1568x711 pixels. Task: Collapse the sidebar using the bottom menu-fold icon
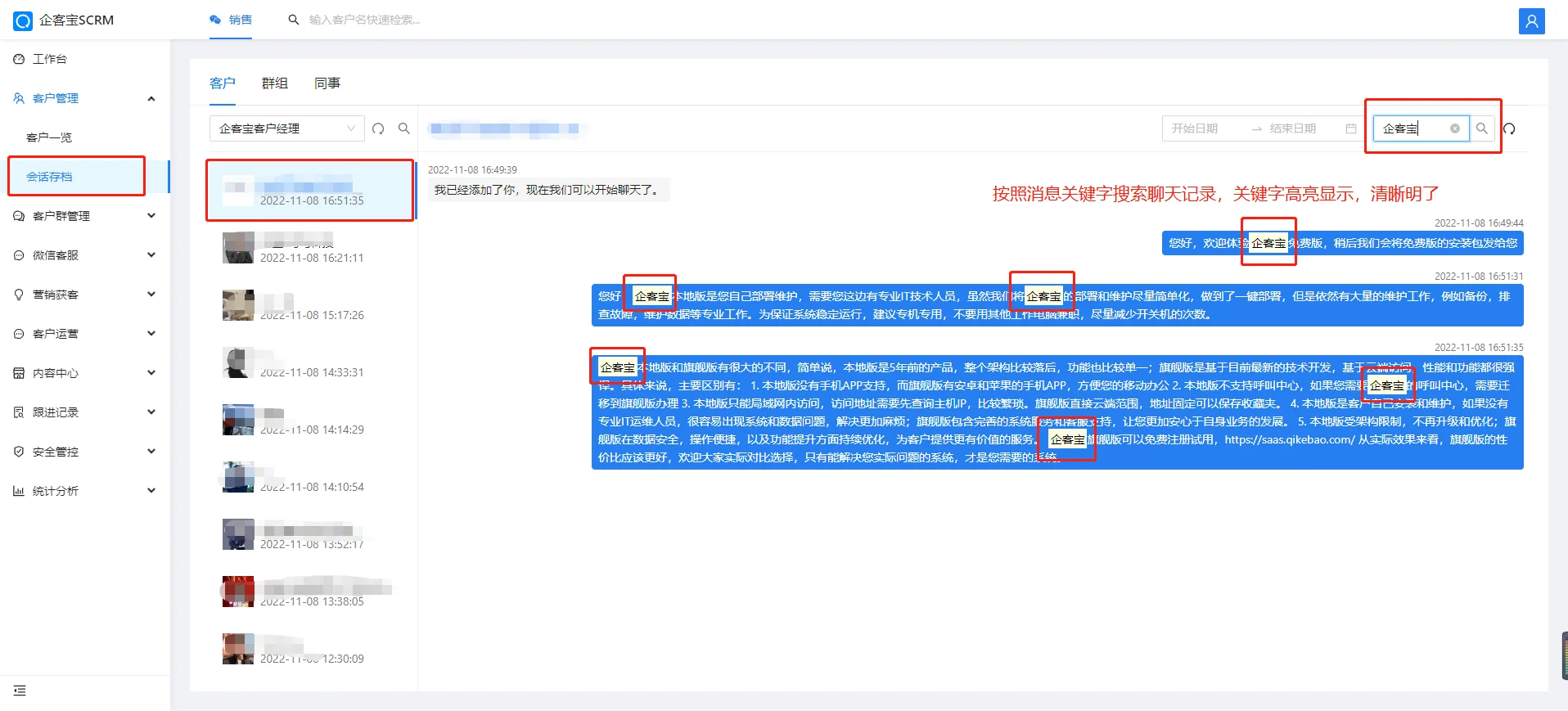[x=20, y=691]
